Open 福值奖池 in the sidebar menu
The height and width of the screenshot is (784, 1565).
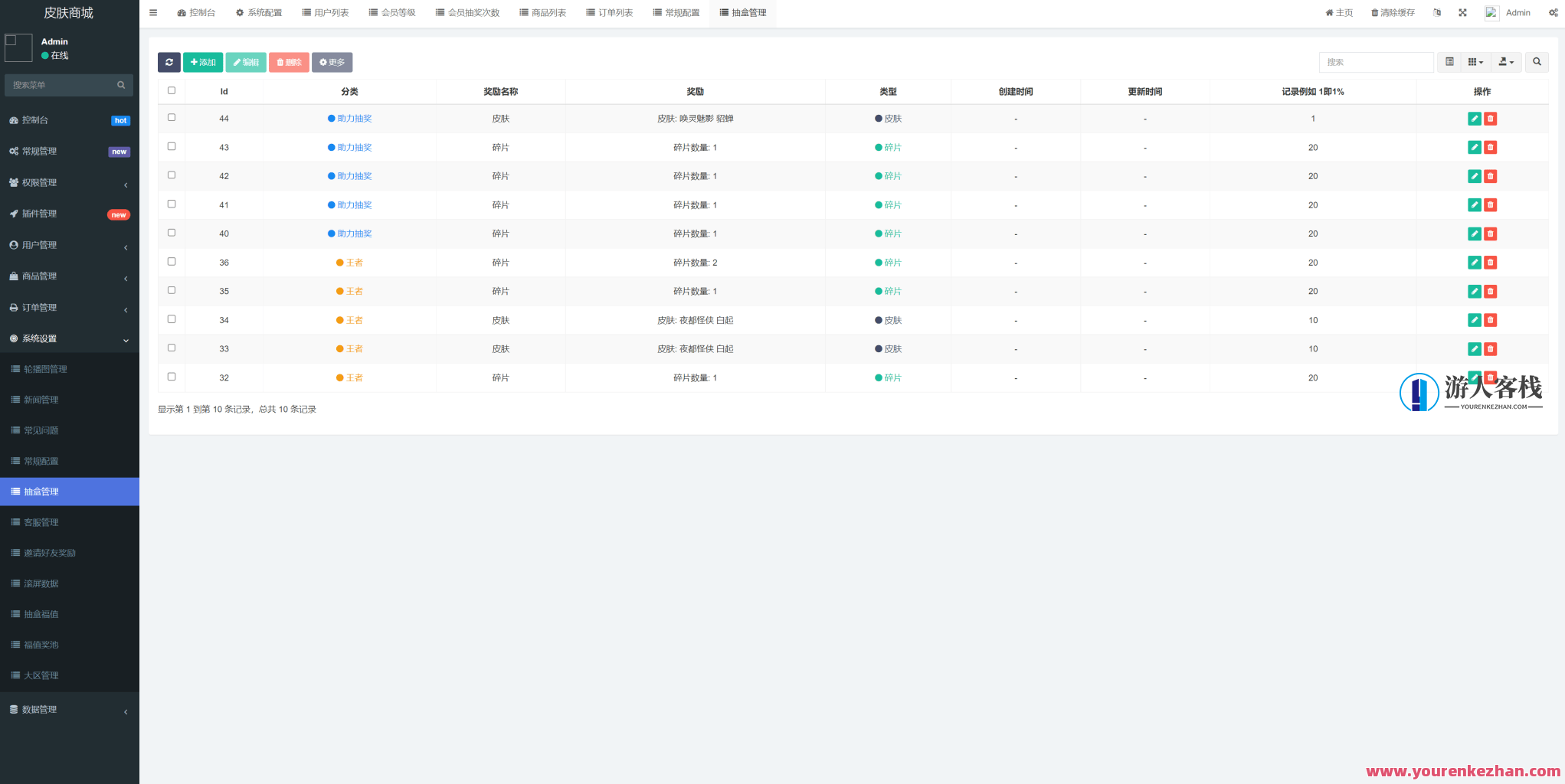pos(41,645)
